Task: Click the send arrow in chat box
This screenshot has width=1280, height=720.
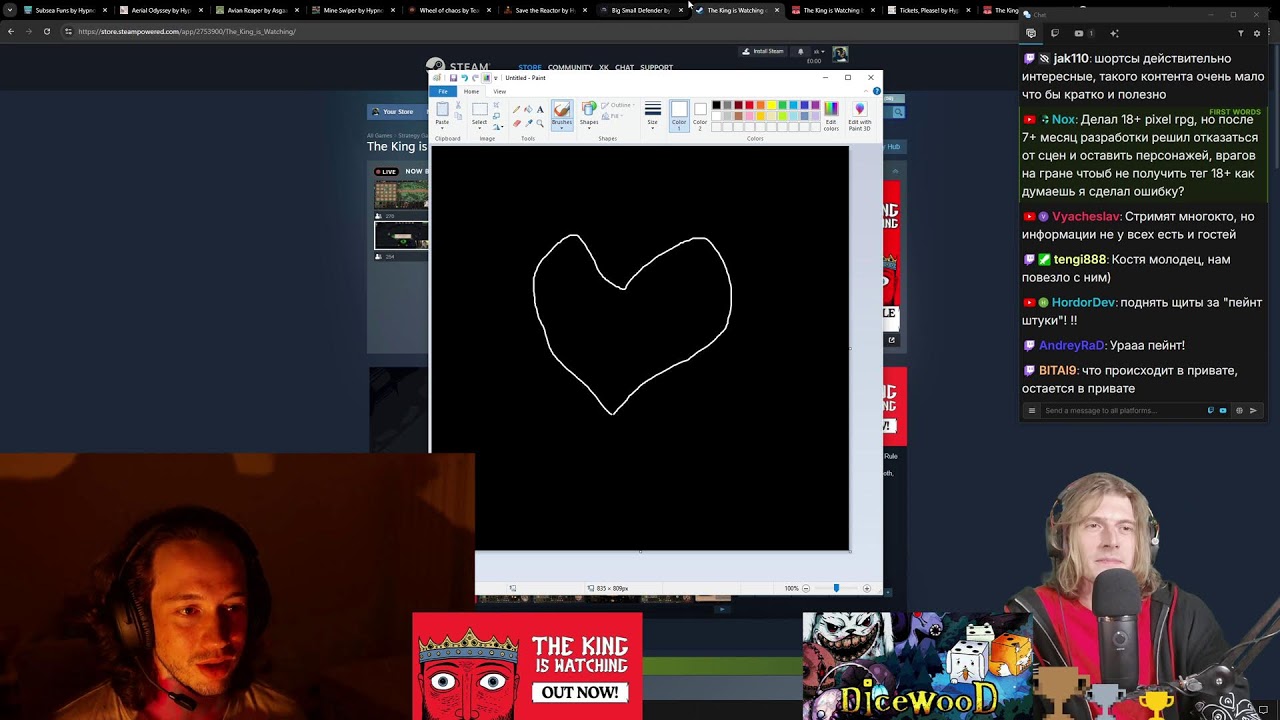Action: [1253, 410]
